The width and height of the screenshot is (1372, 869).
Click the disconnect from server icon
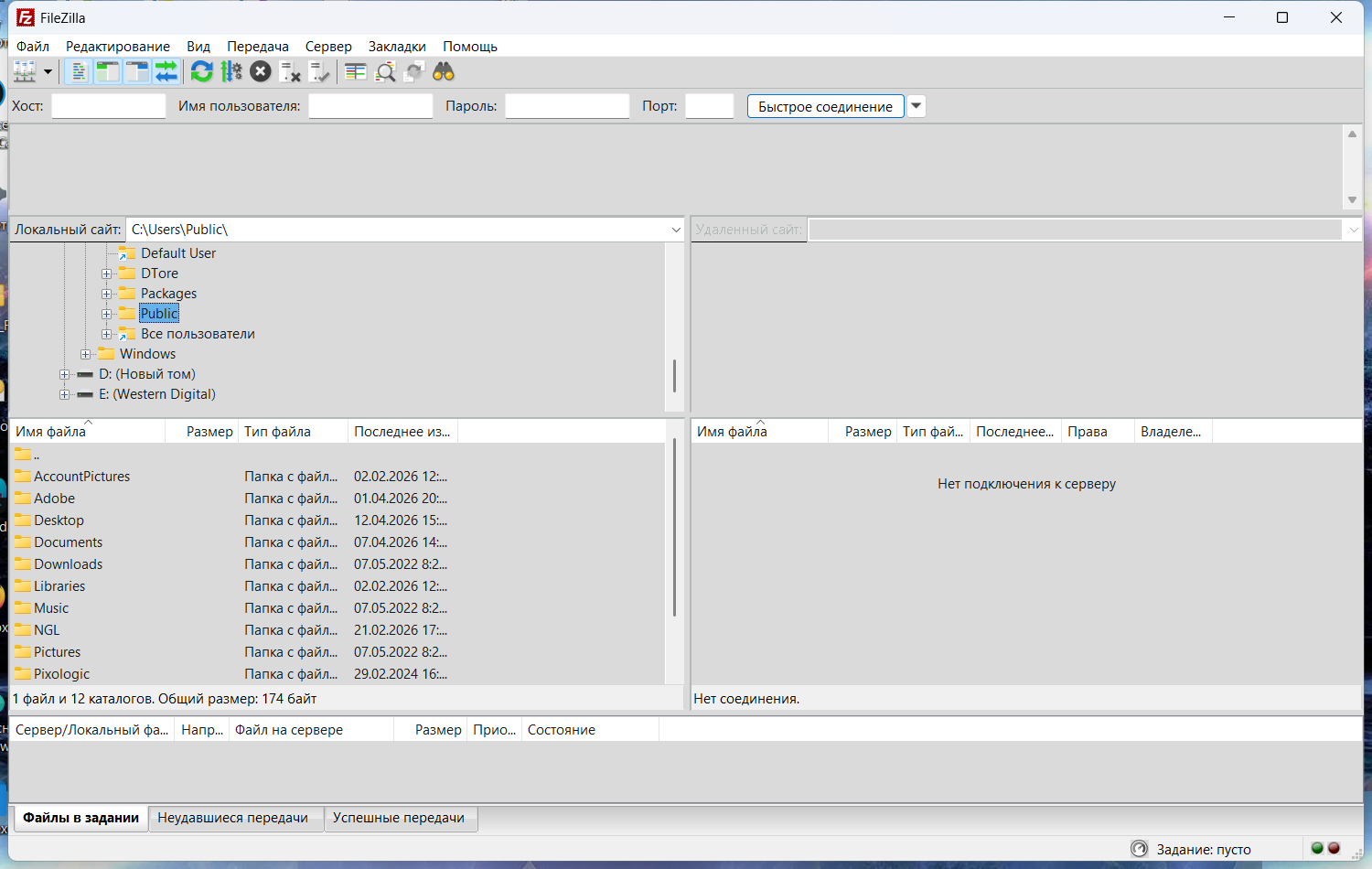point(290,71)
